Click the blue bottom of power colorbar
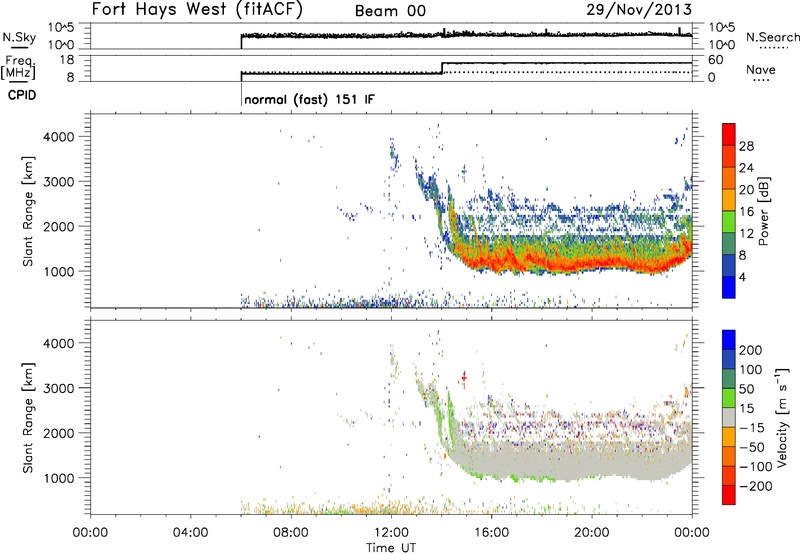 [x=729, y=287]
